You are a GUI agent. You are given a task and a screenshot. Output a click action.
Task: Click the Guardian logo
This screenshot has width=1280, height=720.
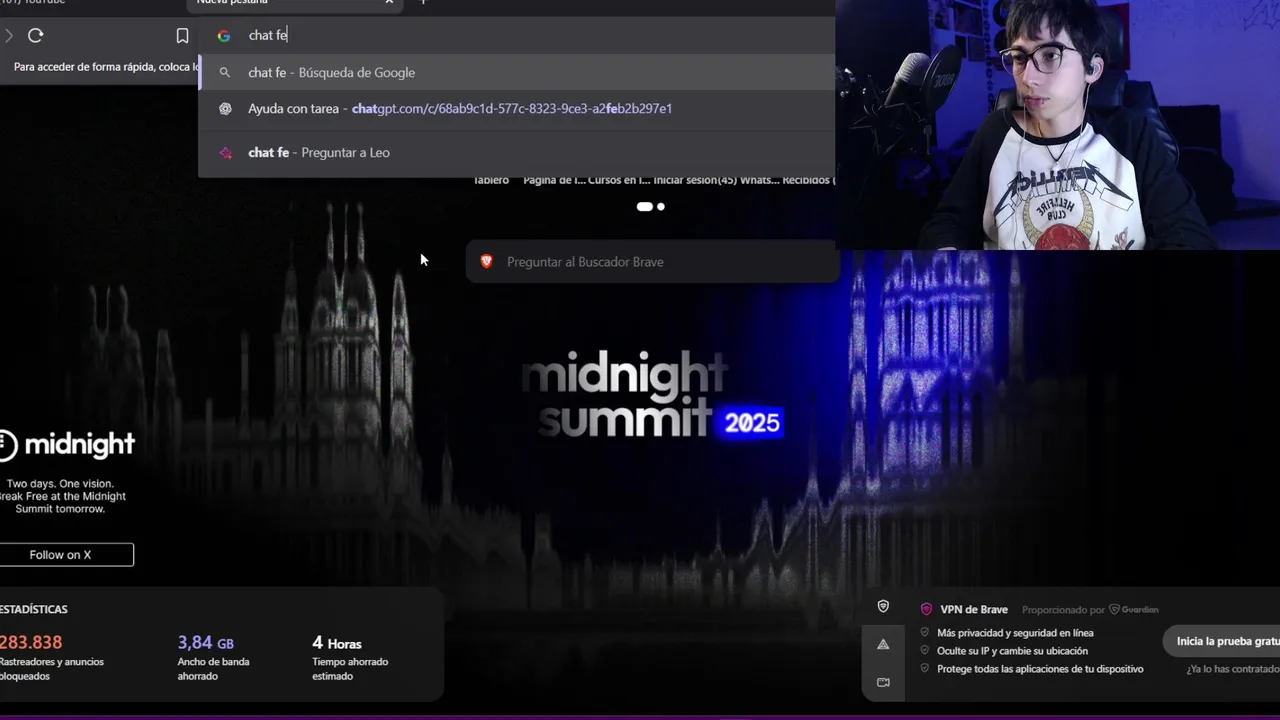point(1134,610)
